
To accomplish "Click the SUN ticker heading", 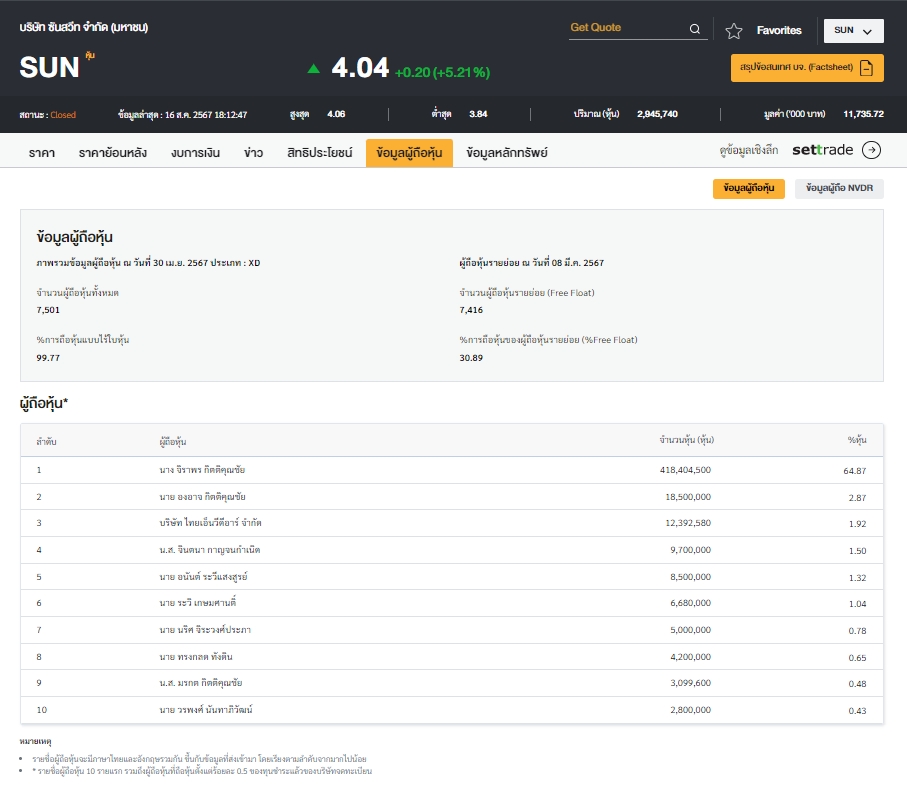I will (49, 68).
